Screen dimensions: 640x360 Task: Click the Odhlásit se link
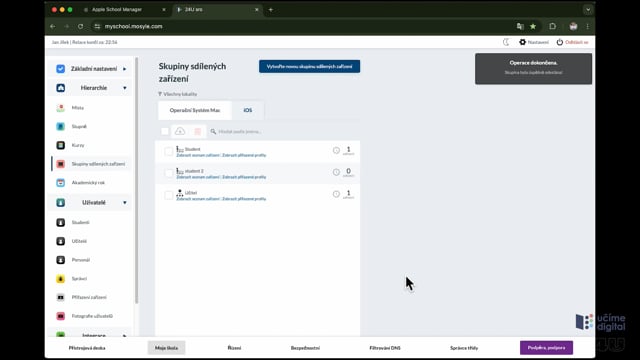(x=577, y=42)
